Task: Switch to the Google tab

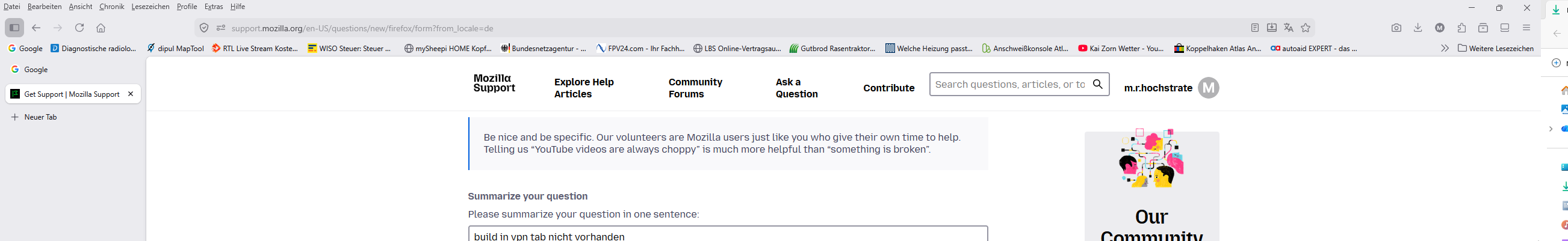Action: 37,70
